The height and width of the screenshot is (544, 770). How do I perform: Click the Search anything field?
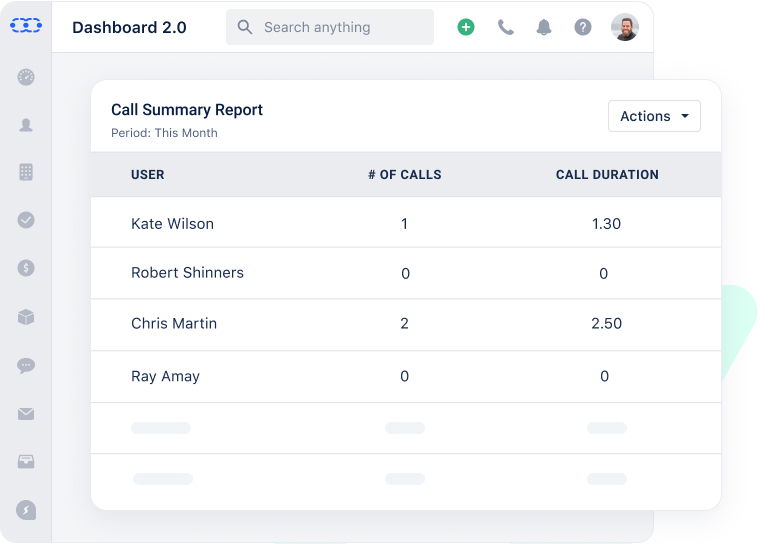point(330,27)
